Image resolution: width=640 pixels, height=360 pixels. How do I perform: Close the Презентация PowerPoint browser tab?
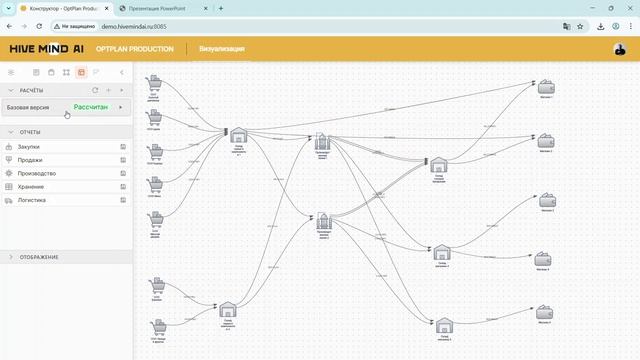(x=206, y=8)
